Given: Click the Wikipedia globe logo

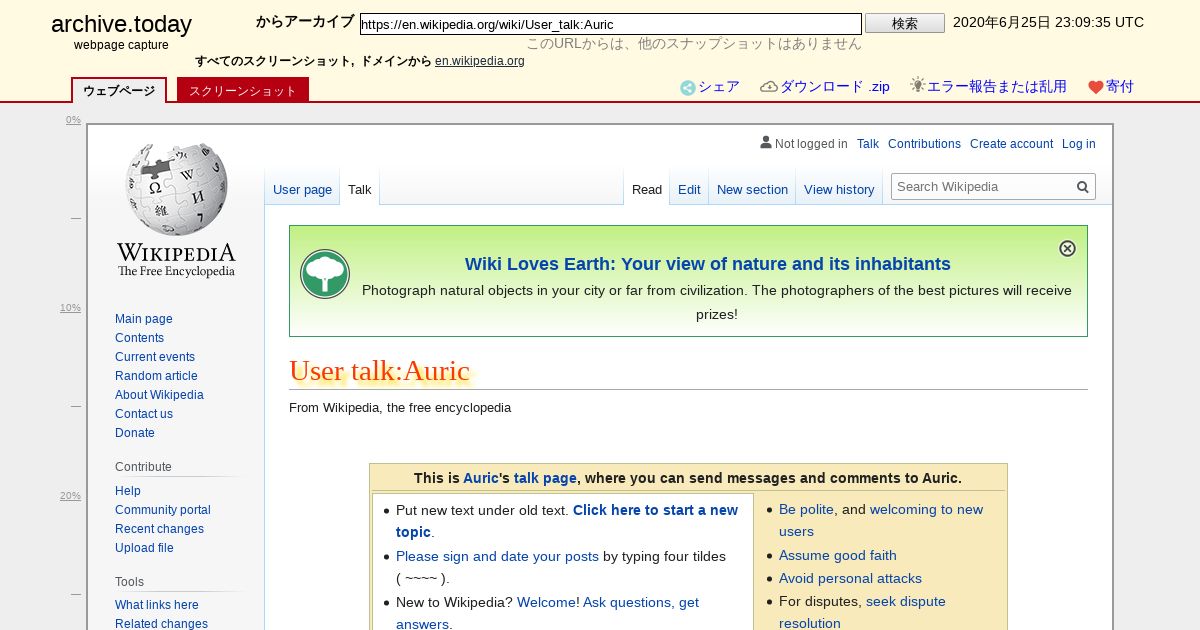Looking at the screenshot, I should pos(176,190).
